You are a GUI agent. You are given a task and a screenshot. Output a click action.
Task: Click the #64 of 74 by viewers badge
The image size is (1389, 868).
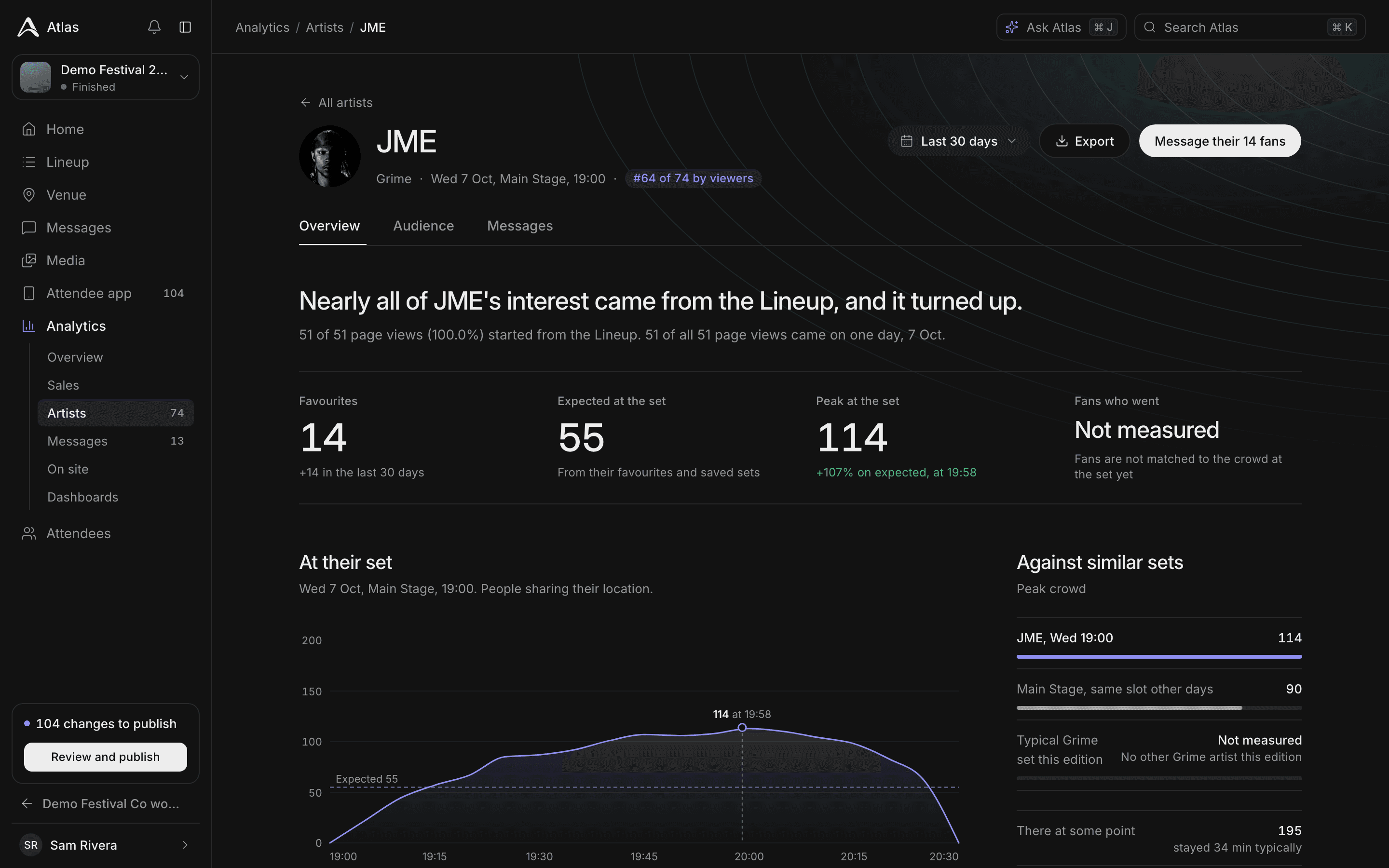point(693,178)
